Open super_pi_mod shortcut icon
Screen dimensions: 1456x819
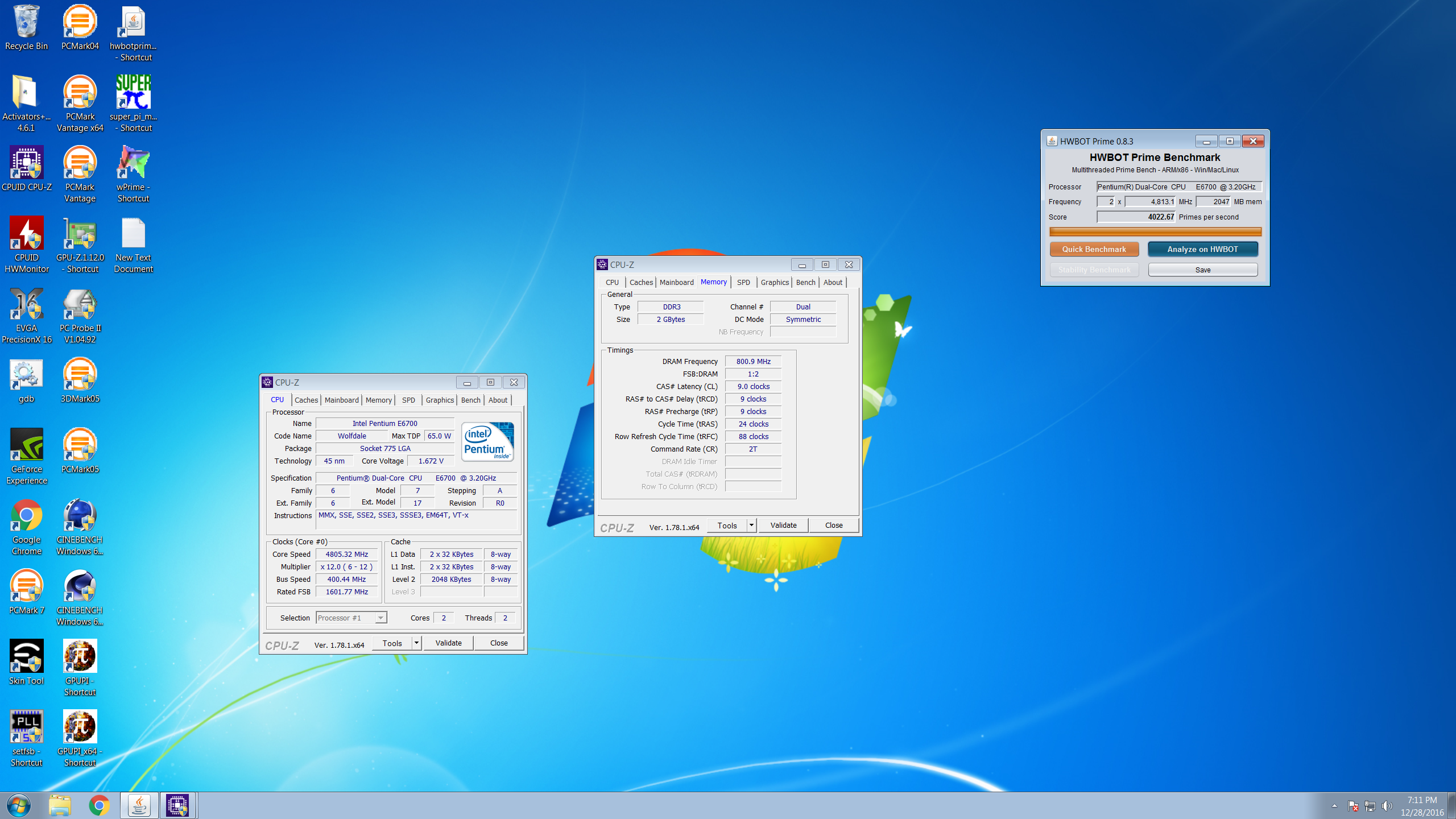coord(133,104)
